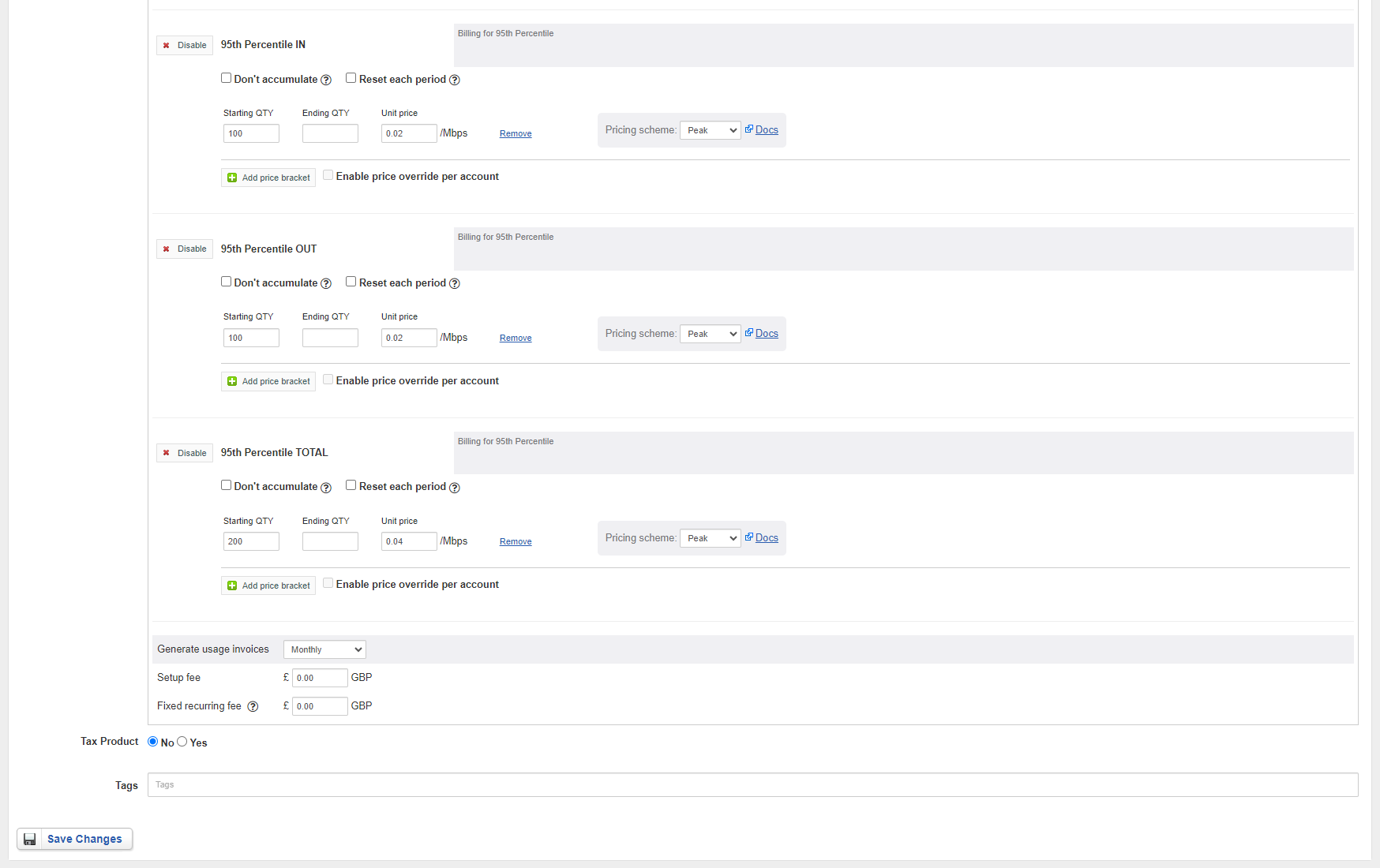
Task: Click Remove link for 95th Percentile OUT bracket
Action: [x=516, y=338]
